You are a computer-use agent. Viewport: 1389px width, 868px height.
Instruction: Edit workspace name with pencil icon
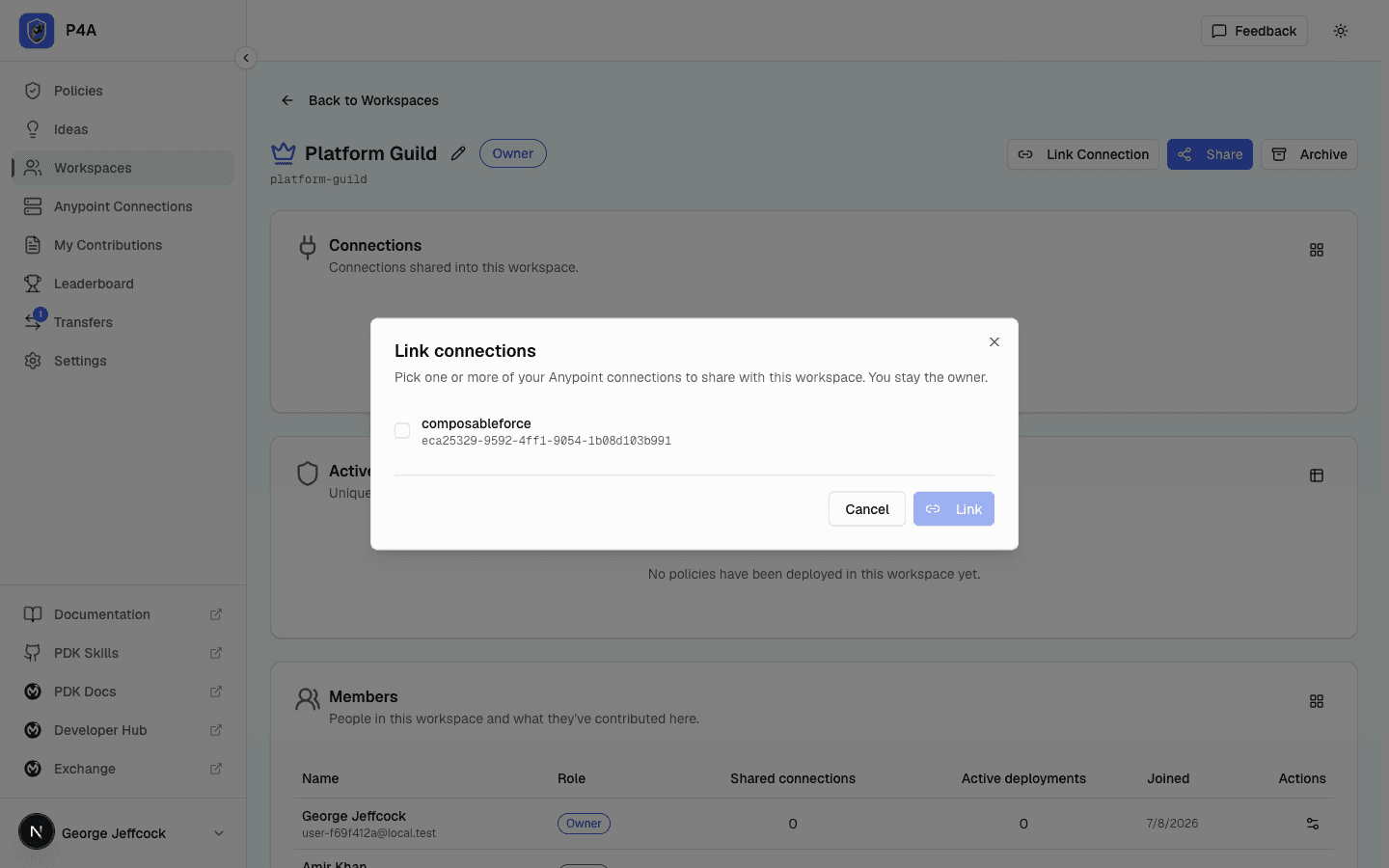point(458,153)
